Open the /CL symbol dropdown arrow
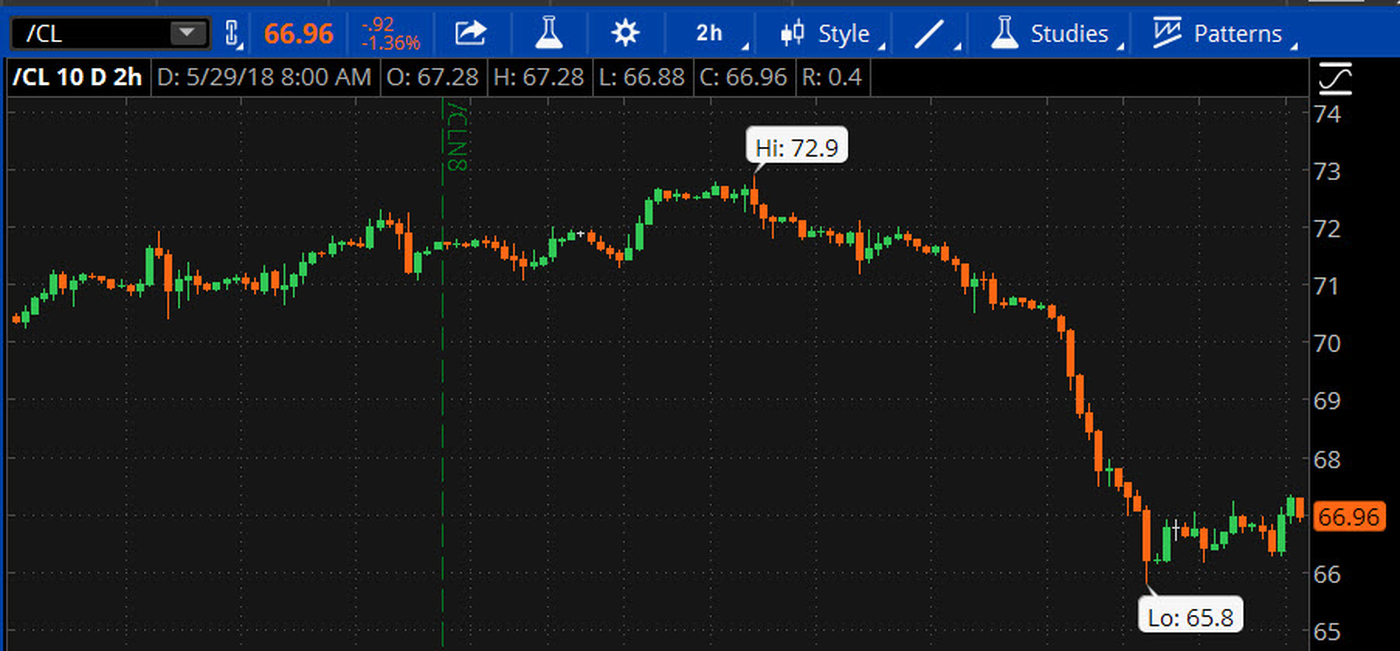Viewport: 1400px width, 651px height. pos(187,33)
